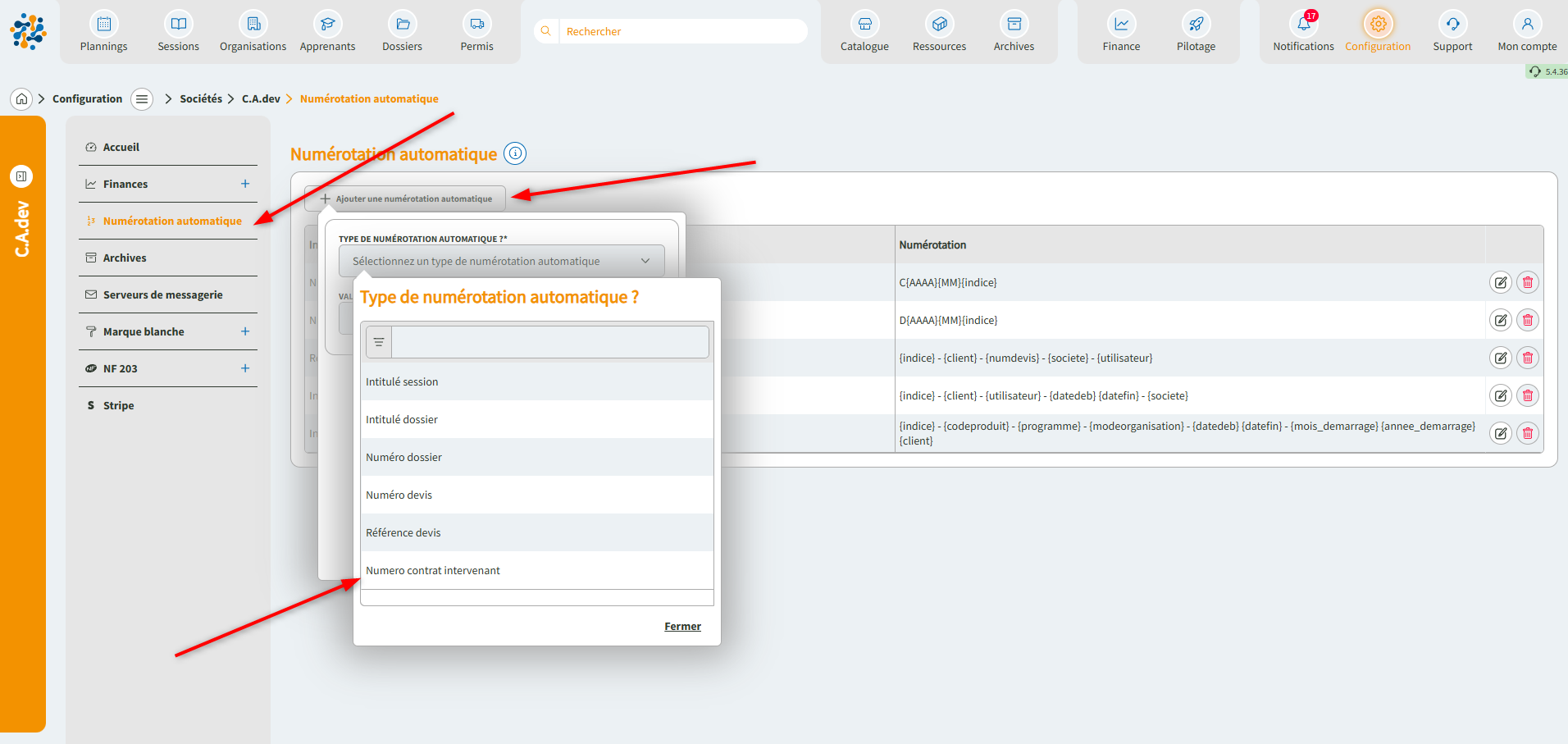Expand the Finances sidebar section
The image size is (1568, 744).
click(245, 184)
